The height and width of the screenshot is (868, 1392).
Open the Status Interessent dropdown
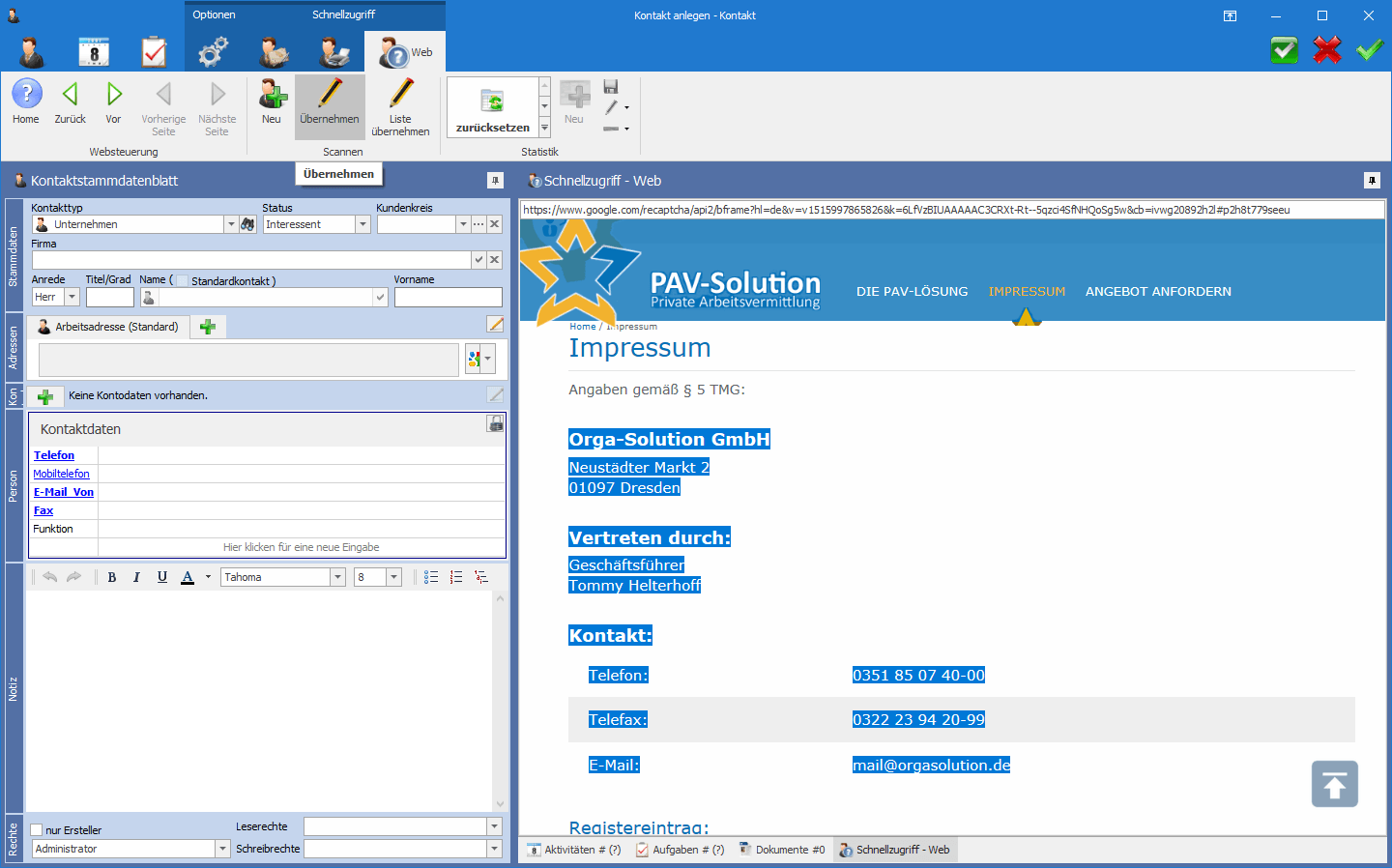tap(363, 224)
